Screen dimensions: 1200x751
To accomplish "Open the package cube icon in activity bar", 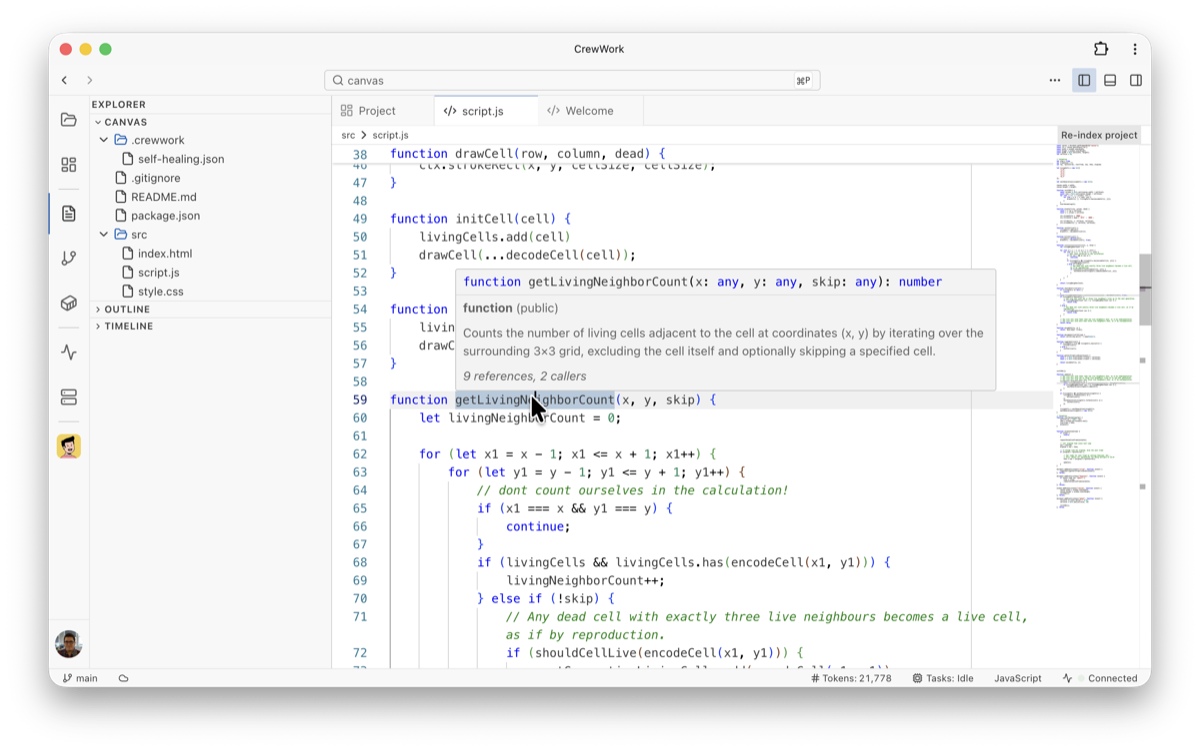I will (68, 303).
